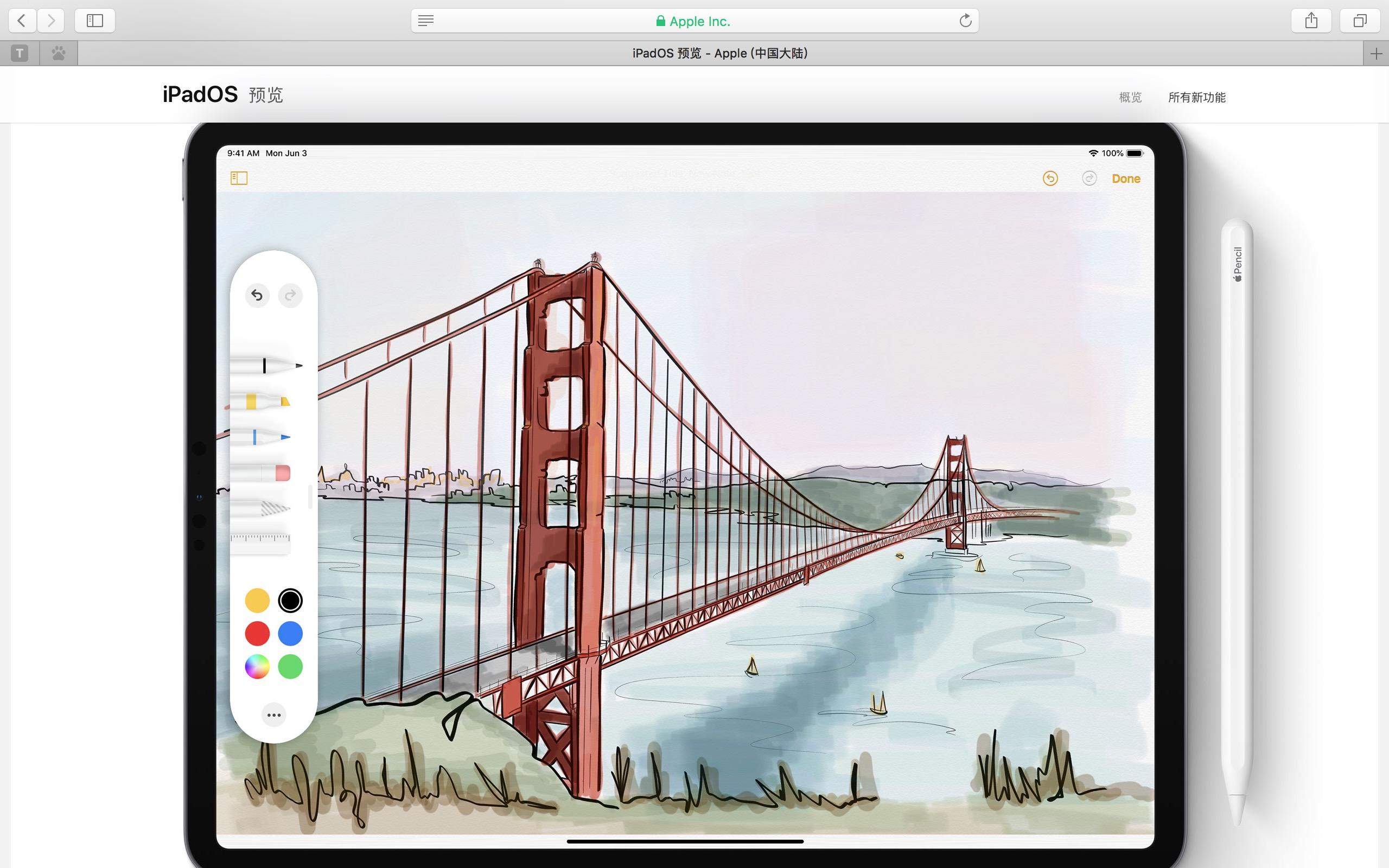Click the iPad Wi-Fi status icon

tap(1093, 154)
